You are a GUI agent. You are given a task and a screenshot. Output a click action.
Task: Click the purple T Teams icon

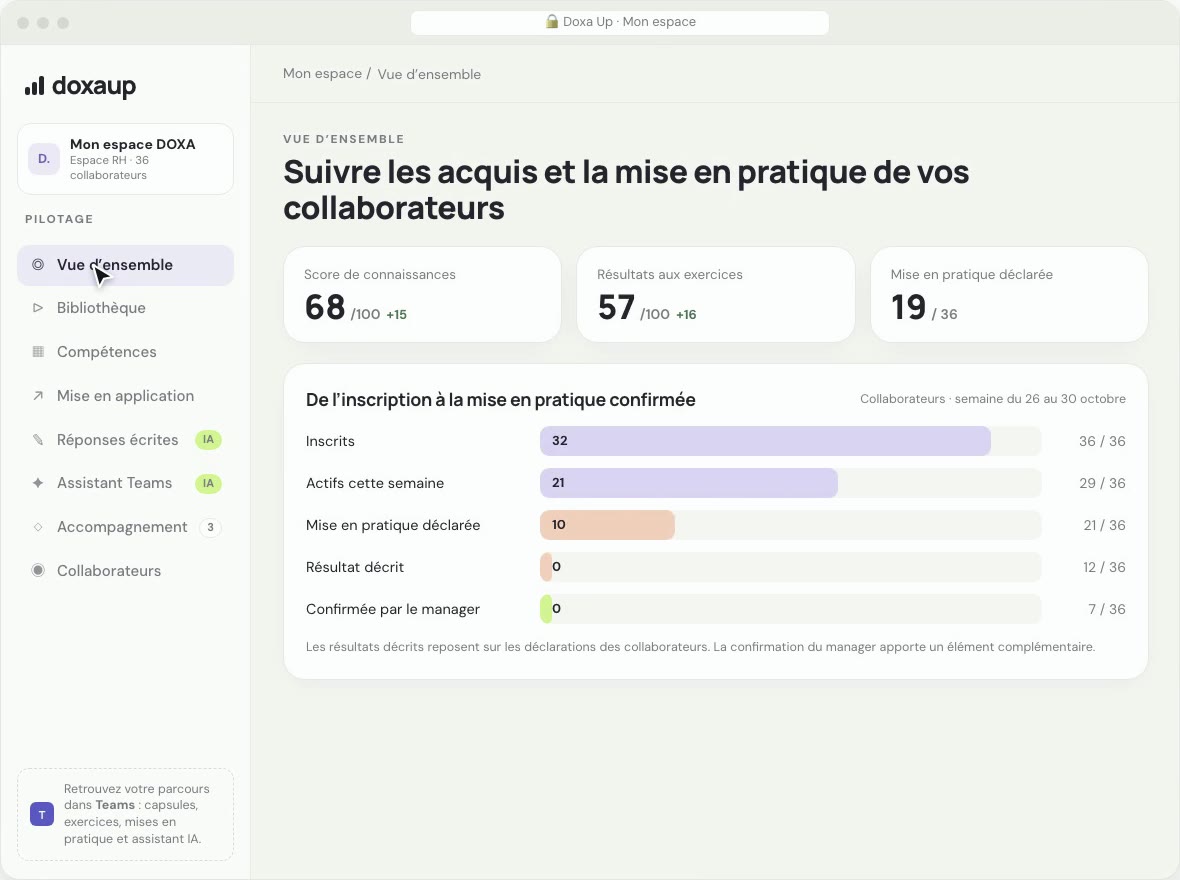(x=41, y=814)
